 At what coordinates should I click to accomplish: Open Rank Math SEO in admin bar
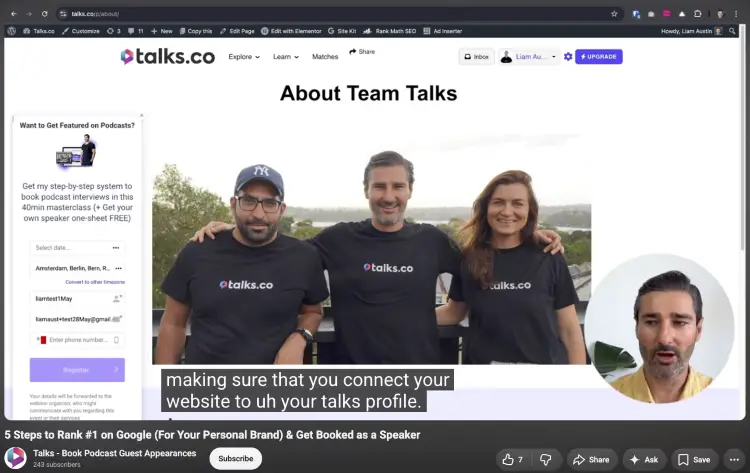[x=389, y=31]
